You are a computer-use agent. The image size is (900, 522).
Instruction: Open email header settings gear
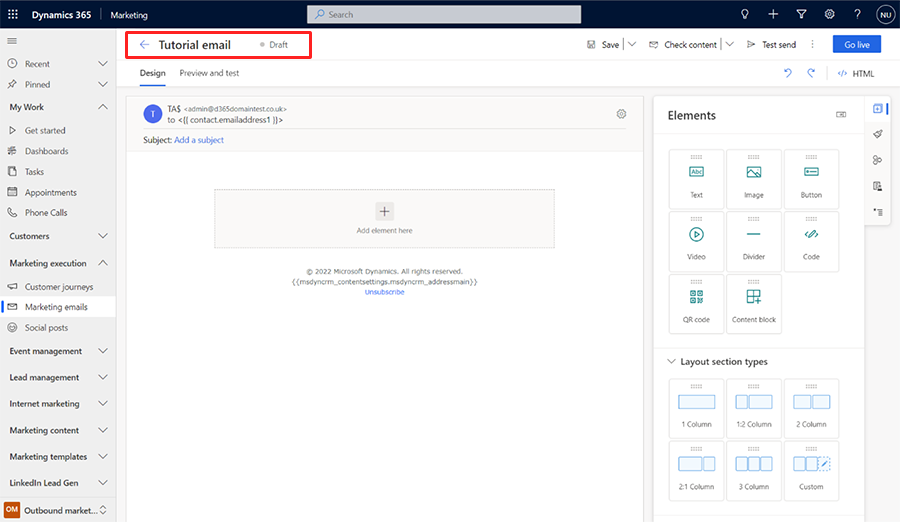click(621, 114)
